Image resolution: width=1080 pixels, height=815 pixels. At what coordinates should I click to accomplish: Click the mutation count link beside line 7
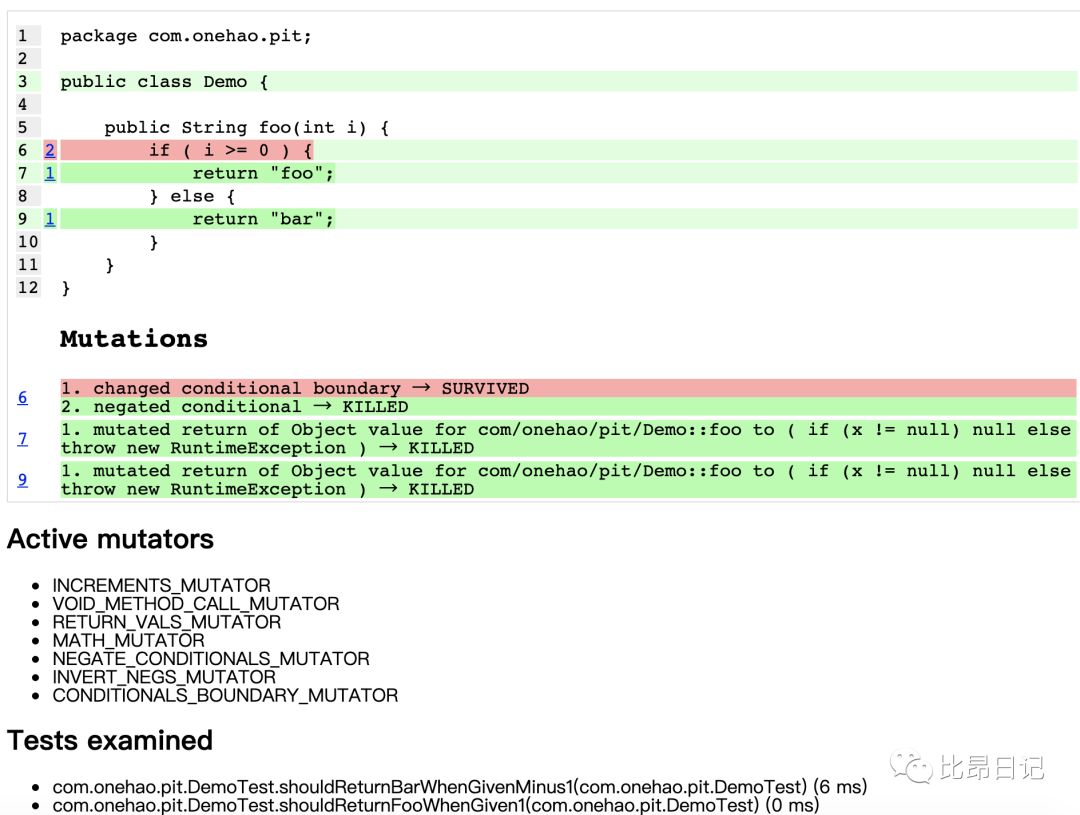pyautogui.click(x=50, y=173)
